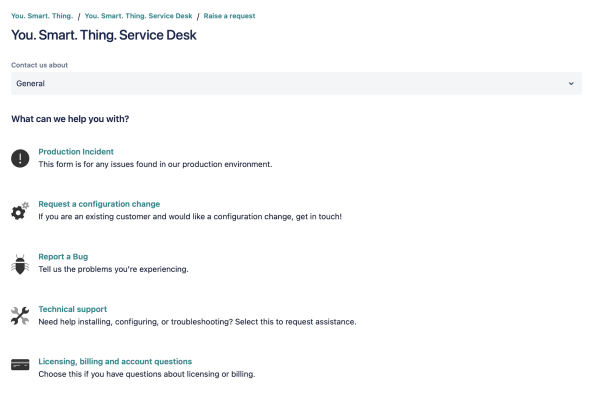
Task: Click the Production Incident exclamation icon
Action: [x=20, y=158]
